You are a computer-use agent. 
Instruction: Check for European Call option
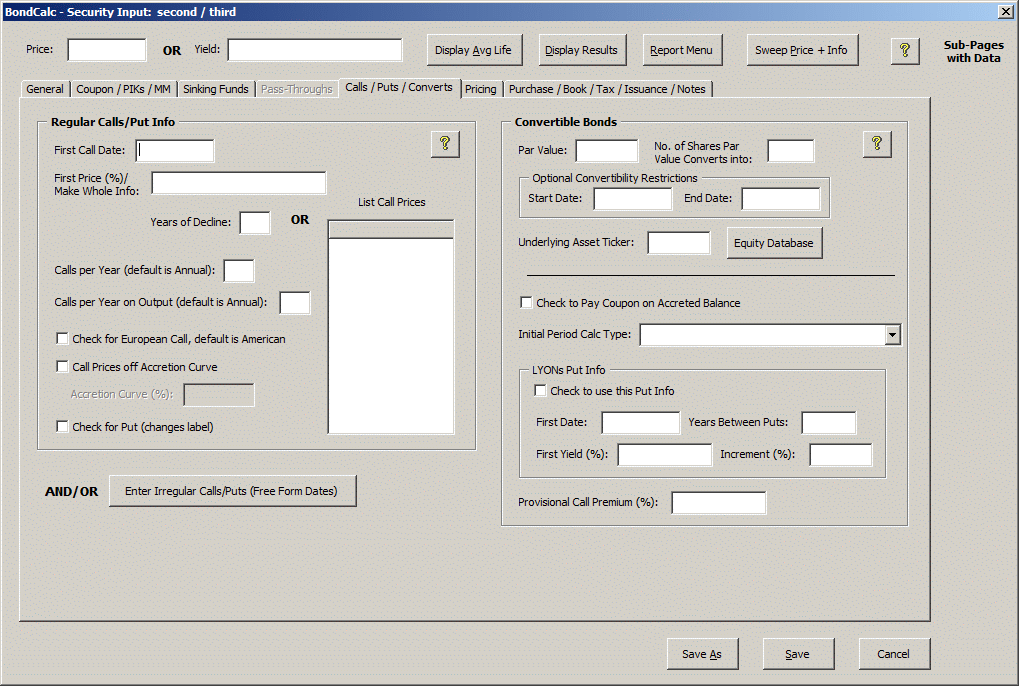coord(63,339)
